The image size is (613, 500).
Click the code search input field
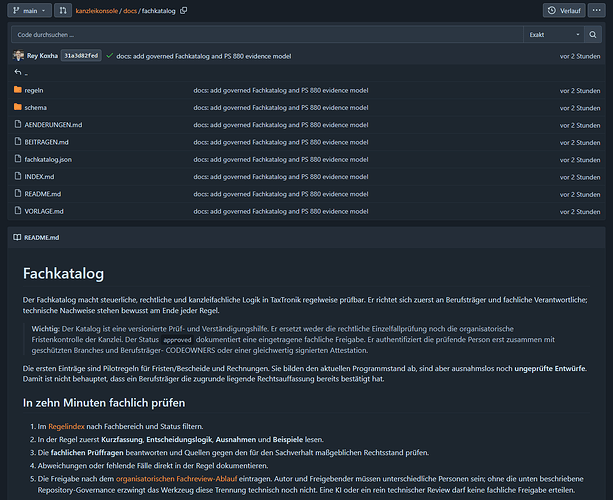[267, 35]
